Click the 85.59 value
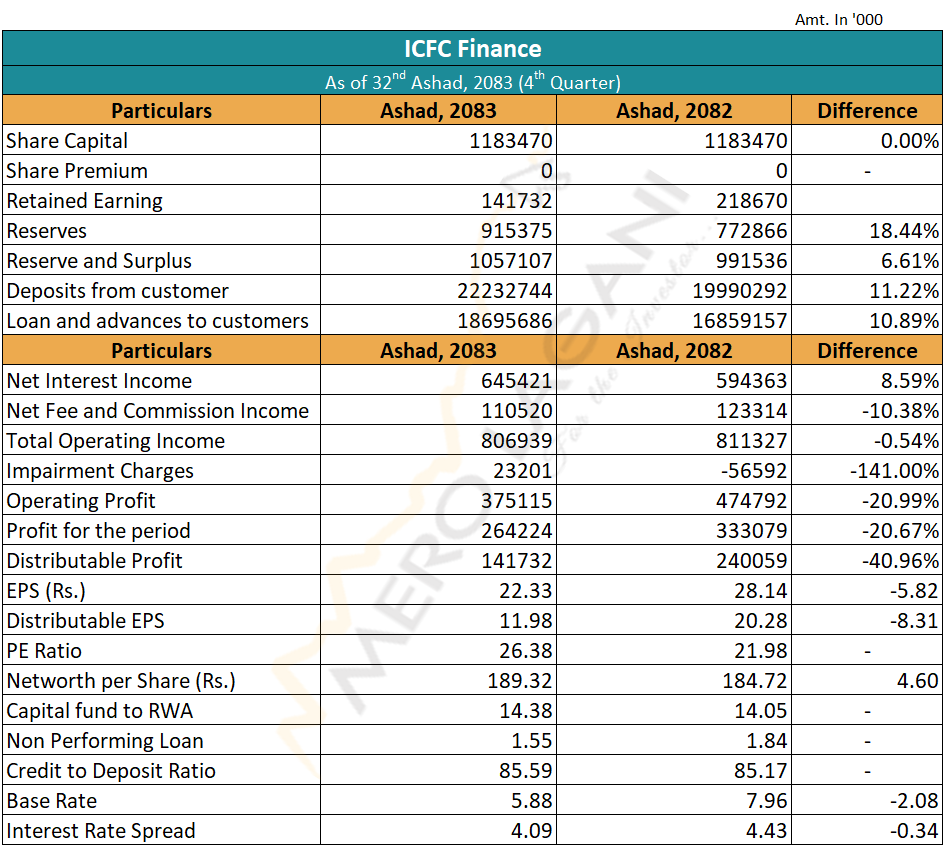Image resolution: width=947 pixels, height=847 pixels. [525, 771]
